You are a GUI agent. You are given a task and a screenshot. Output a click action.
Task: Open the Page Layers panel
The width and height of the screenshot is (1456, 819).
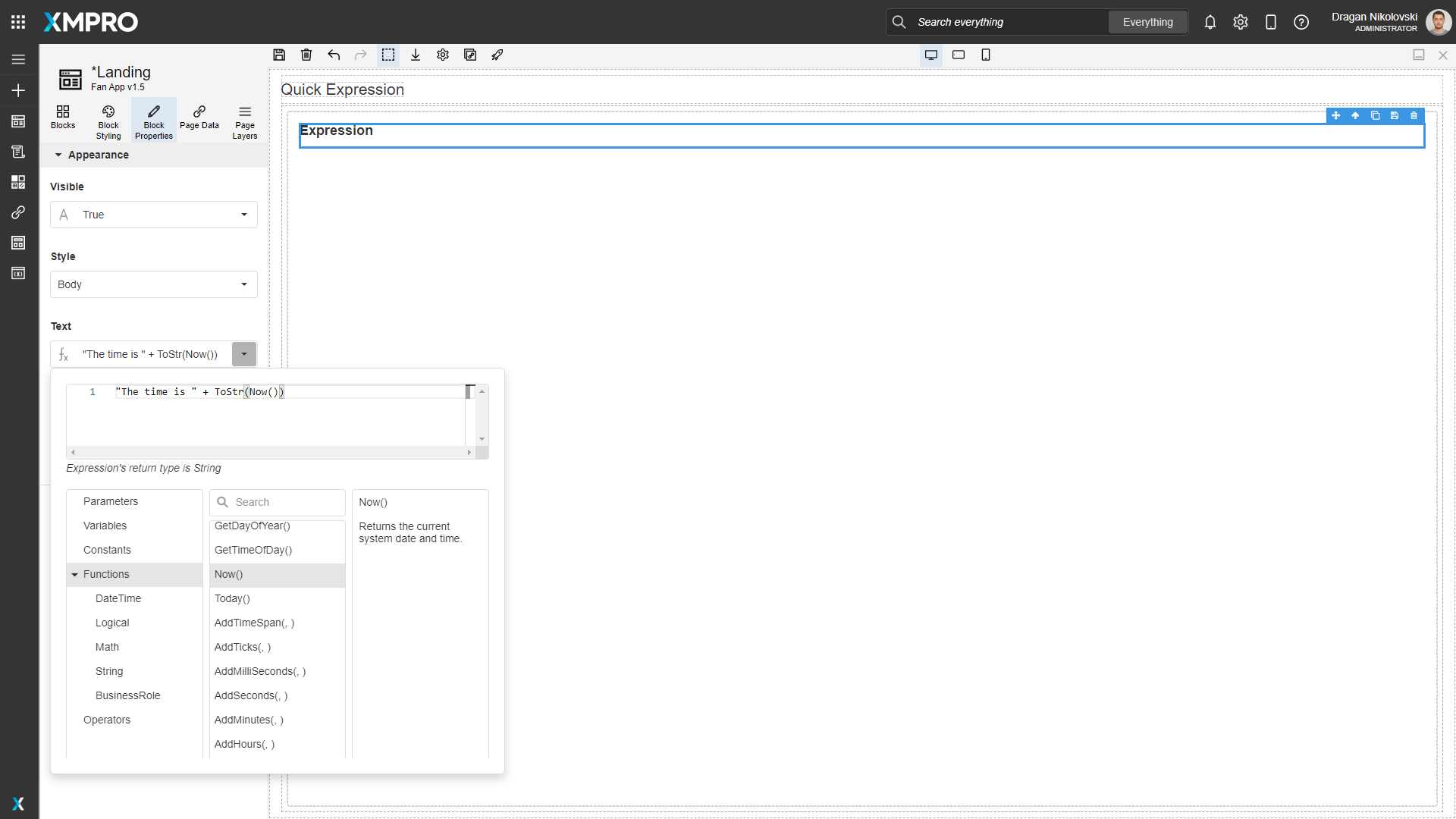tap(245, 121)
